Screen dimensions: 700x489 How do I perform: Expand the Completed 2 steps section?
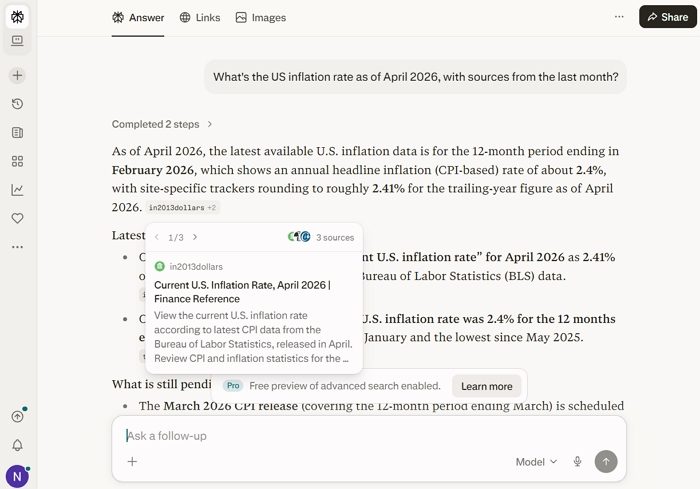click(162, 124)
